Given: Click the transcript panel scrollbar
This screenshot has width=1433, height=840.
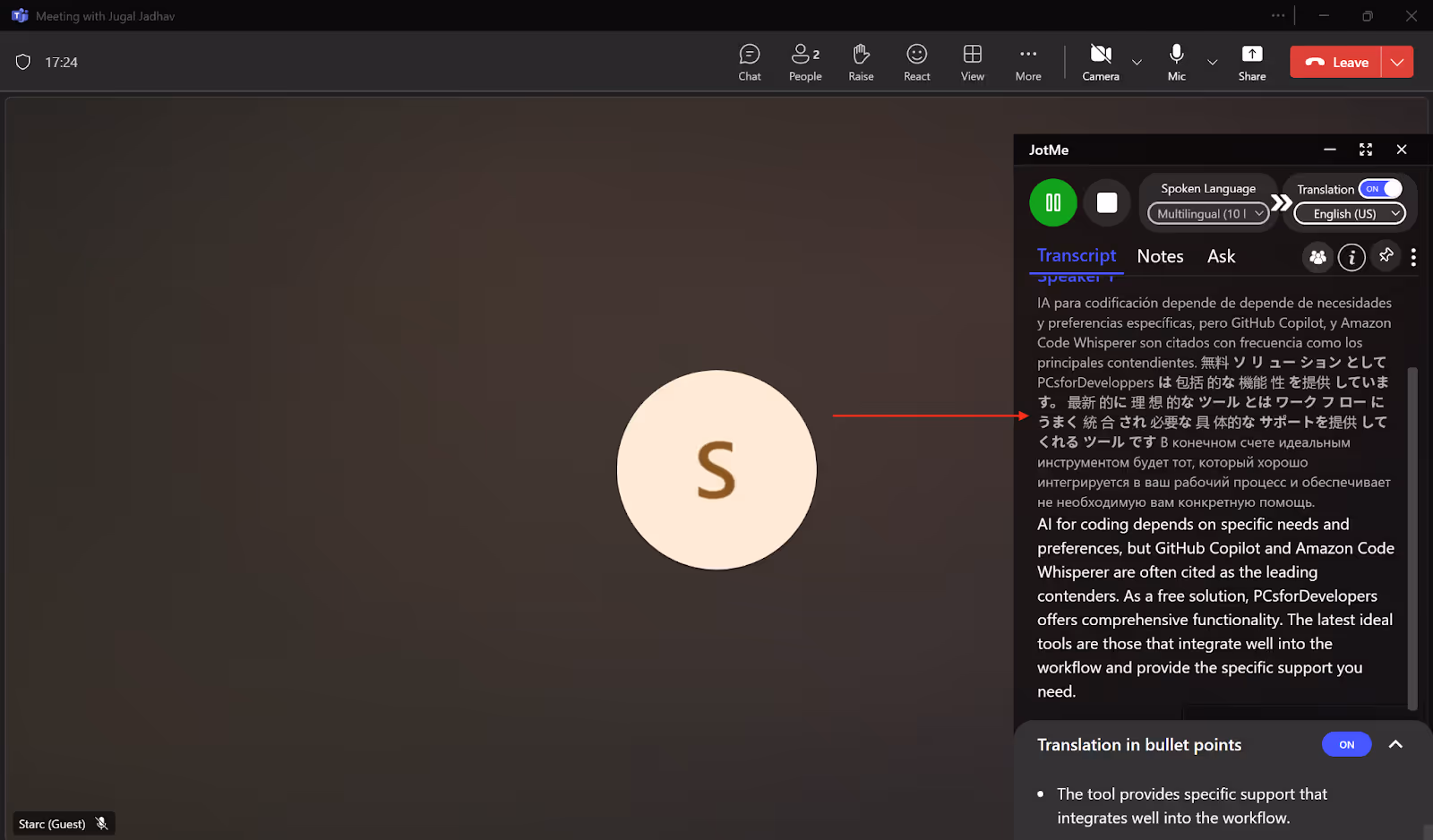Looking at the screenshot, I should (x=1412, y=537).
